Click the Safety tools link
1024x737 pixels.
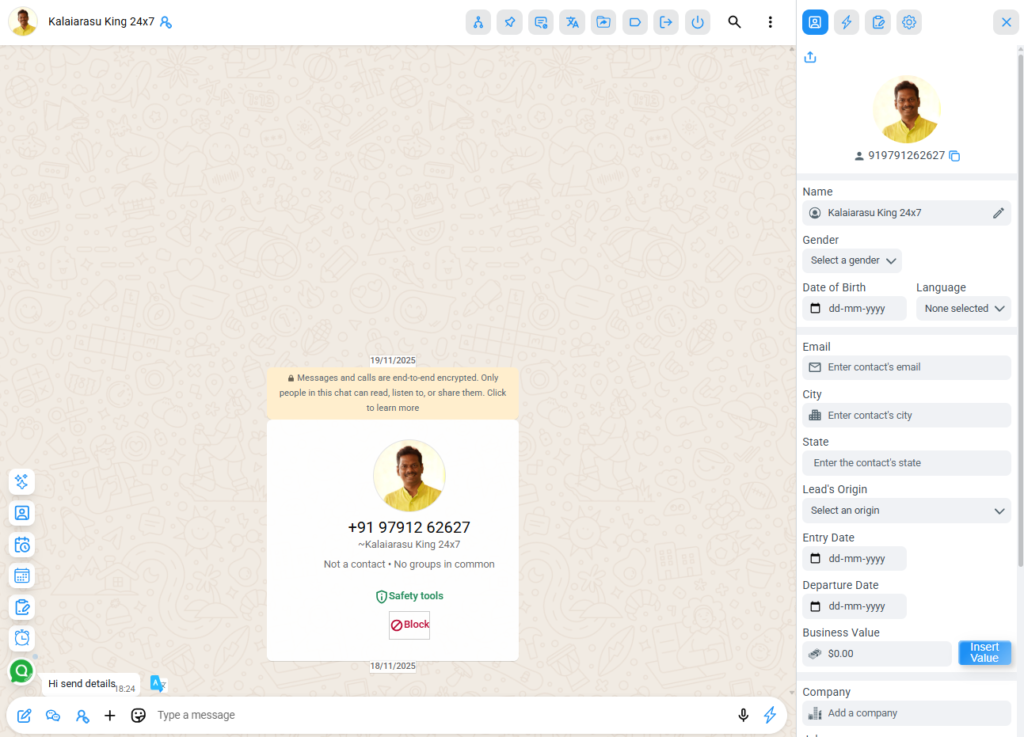(409, 596)
